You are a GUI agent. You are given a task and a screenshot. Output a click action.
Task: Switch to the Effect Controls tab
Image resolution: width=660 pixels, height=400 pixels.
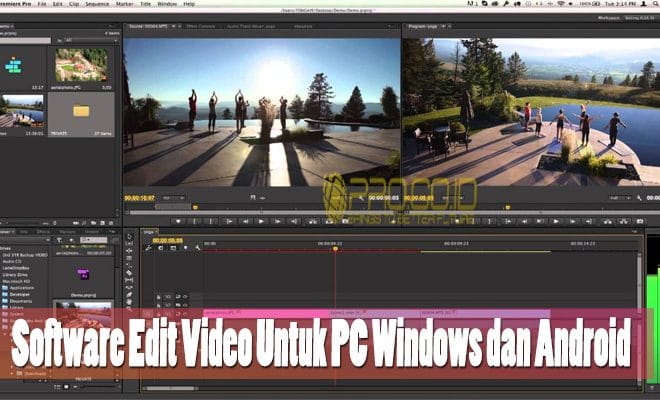(201, 26)
